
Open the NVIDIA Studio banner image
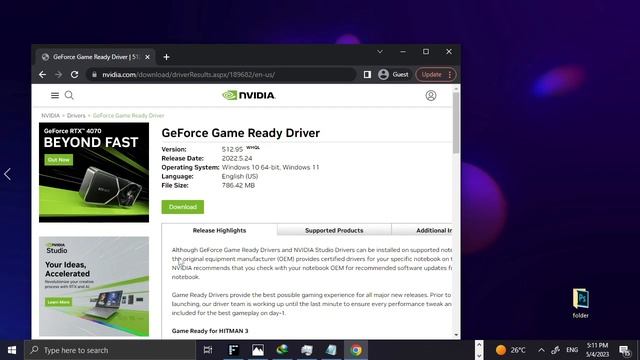point(94,287)
